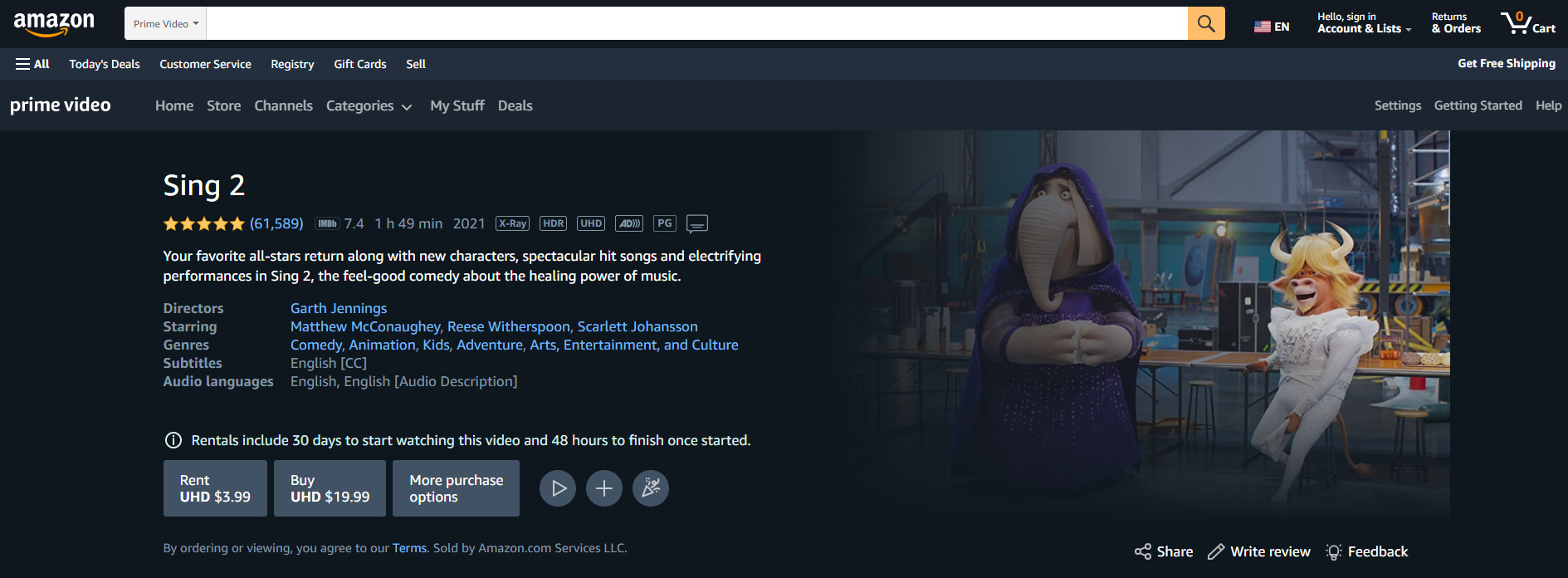Image resolution: width=1568 pixels, height=578 pixels.
Task: Click the Write review pencil
Action: pyautogui.click(x=1216, y=551)
